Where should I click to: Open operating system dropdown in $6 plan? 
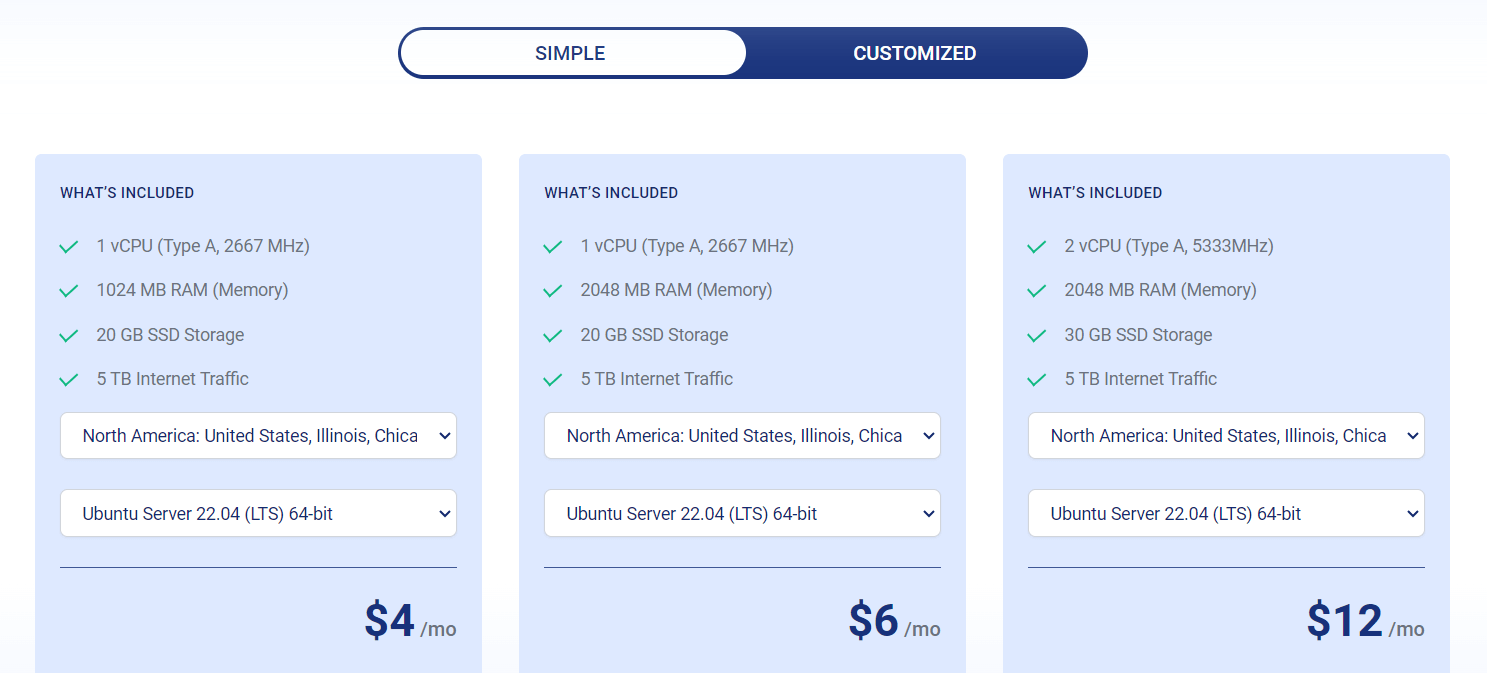coord(742,513)
